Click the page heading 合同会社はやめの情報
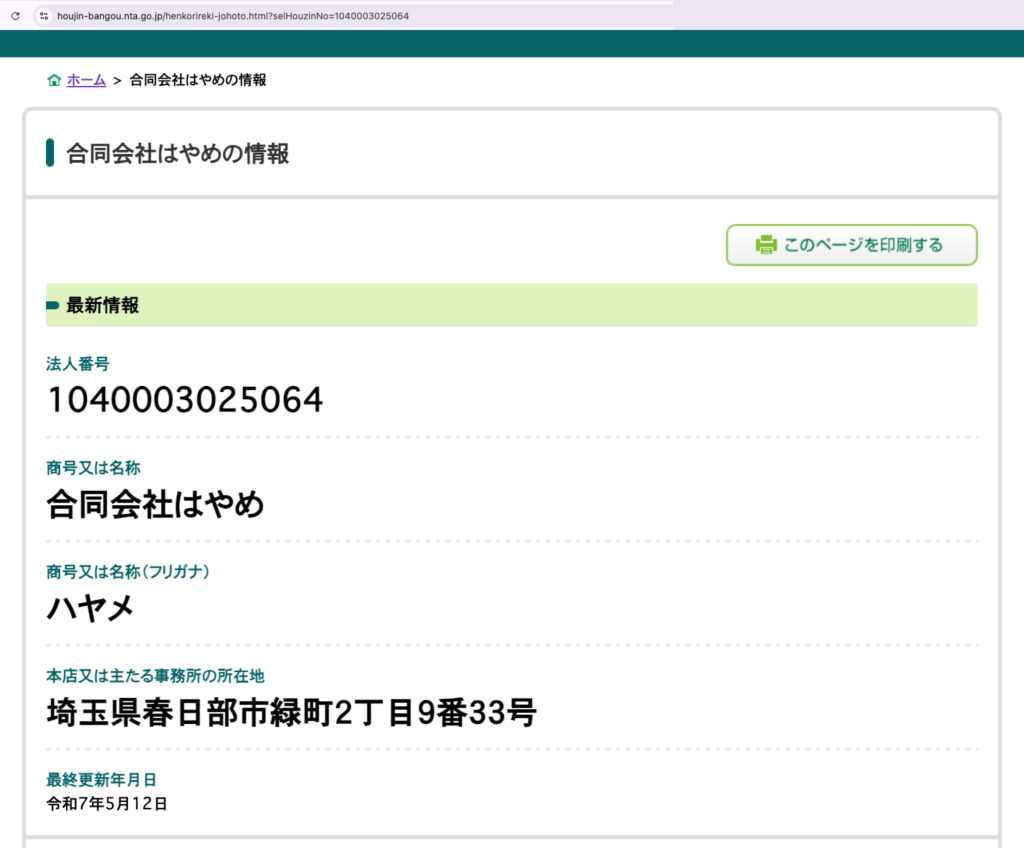The height and width of the screenshot is (848, 1024). (178, 154)
